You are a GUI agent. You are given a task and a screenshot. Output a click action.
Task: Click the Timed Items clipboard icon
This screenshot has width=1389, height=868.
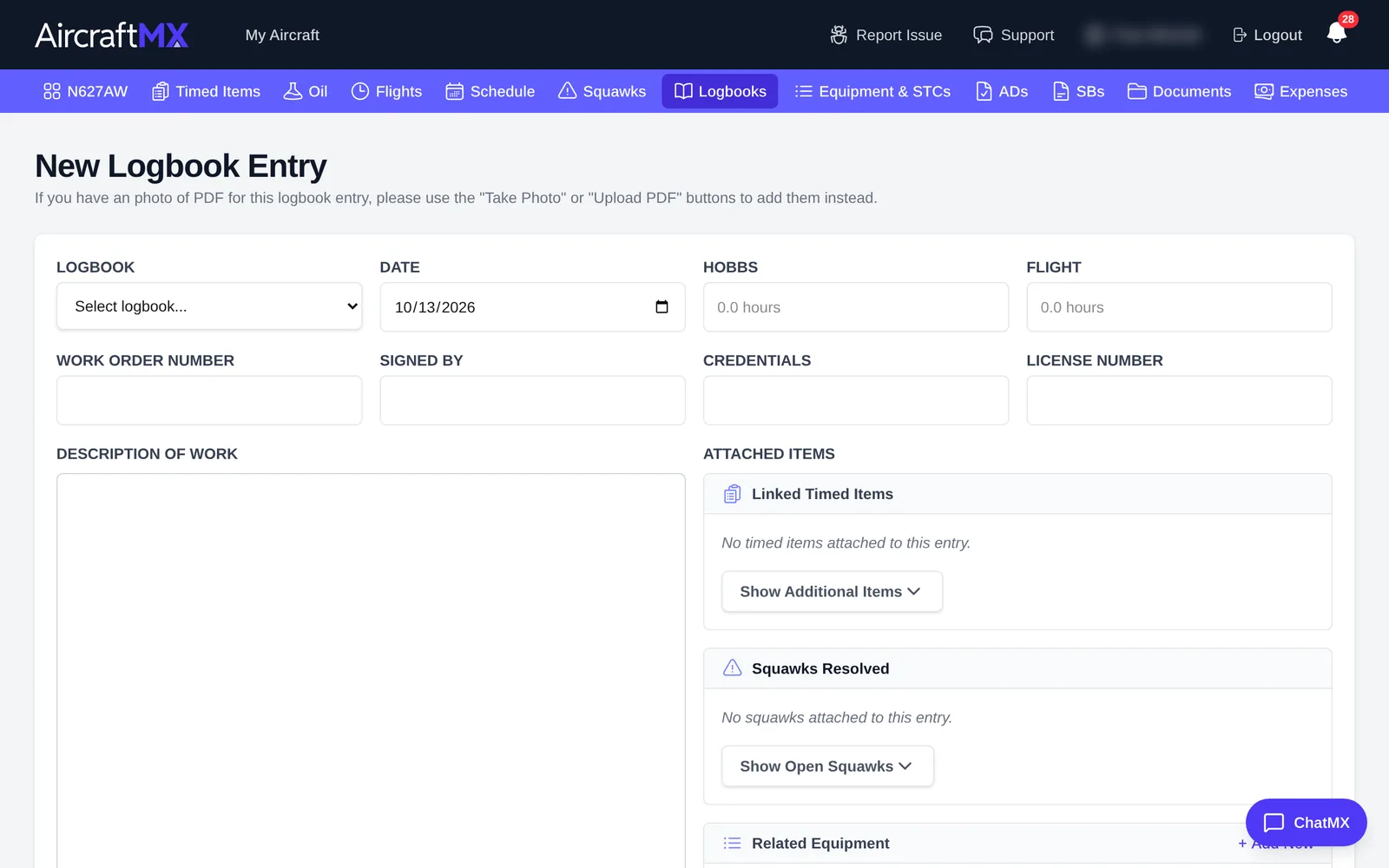pyautogui.click(x=161, y=91)
